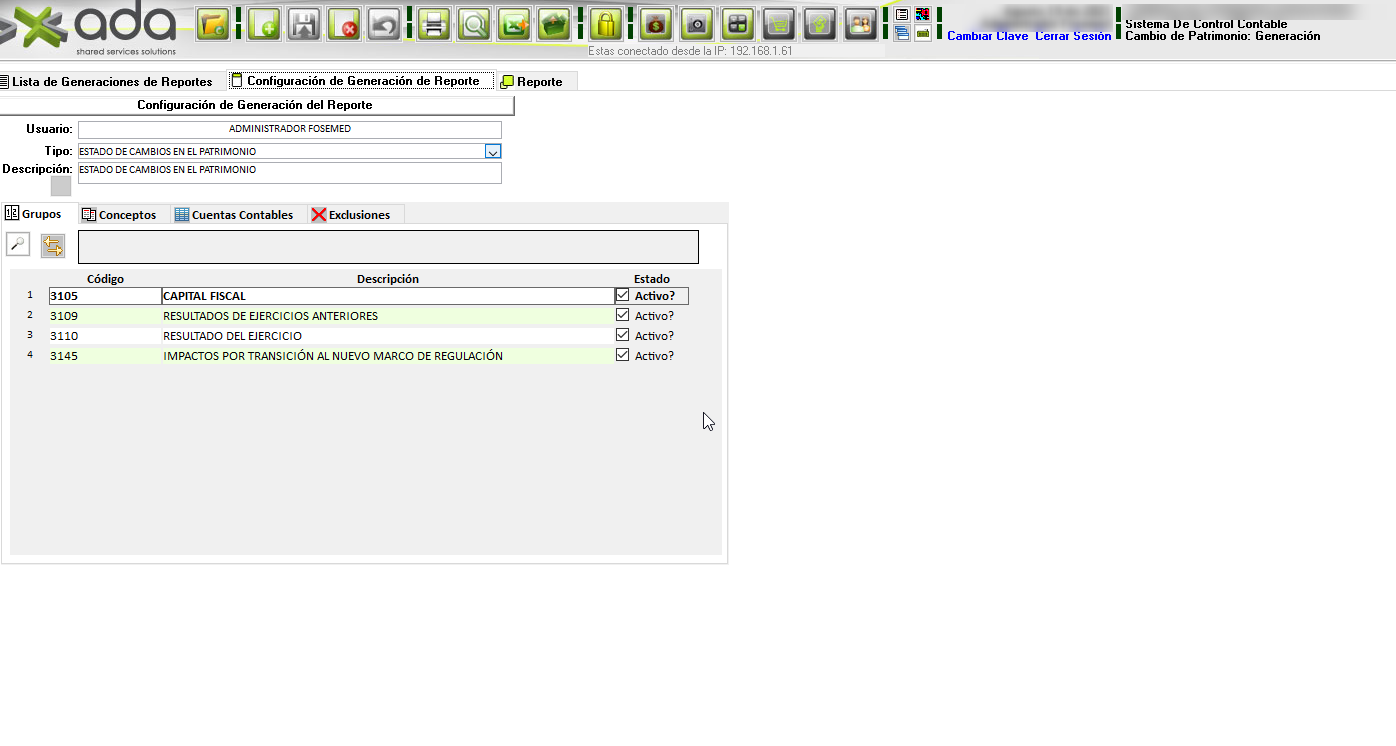Screen dimensions: 1396x746
Task: Click the printer icon
Action: pyautogui.click(x=434, y=24)
